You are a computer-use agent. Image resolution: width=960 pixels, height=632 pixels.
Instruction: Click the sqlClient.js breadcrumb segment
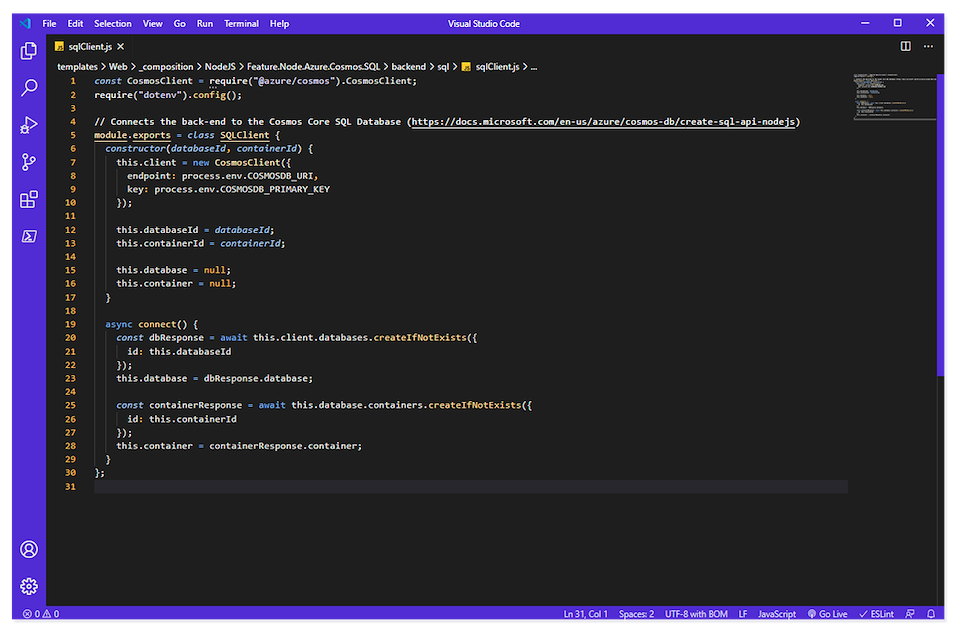[490, 67]
